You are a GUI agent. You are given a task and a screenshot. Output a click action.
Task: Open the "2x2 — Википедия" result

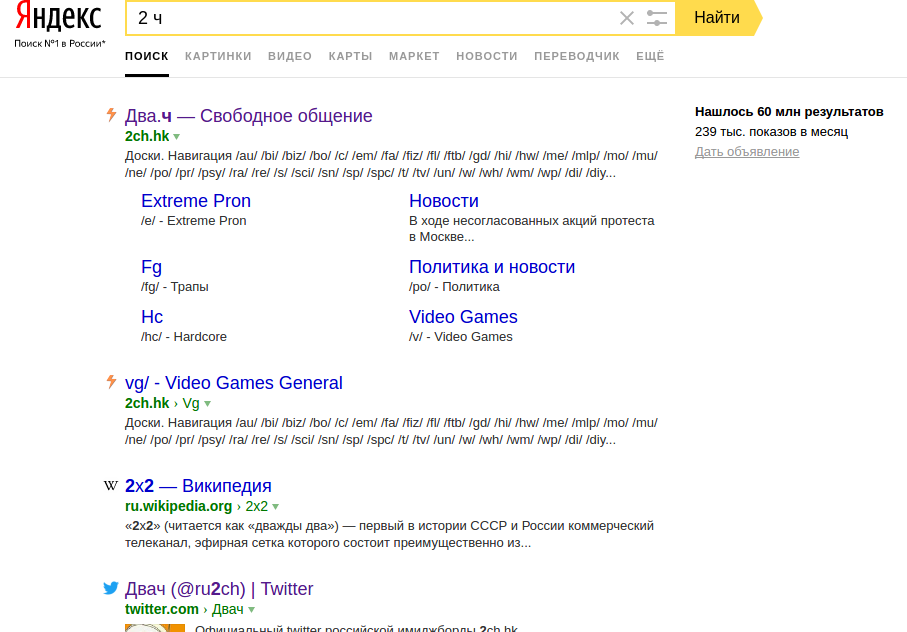[x=198, y=486]
